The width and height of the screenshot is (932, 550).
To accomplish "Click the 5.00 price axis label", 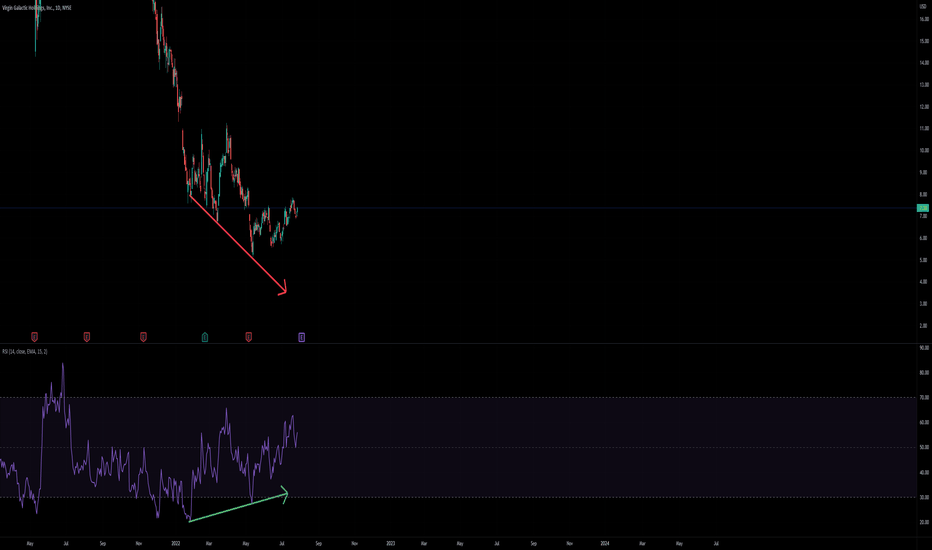I will [x=923, y=260].
